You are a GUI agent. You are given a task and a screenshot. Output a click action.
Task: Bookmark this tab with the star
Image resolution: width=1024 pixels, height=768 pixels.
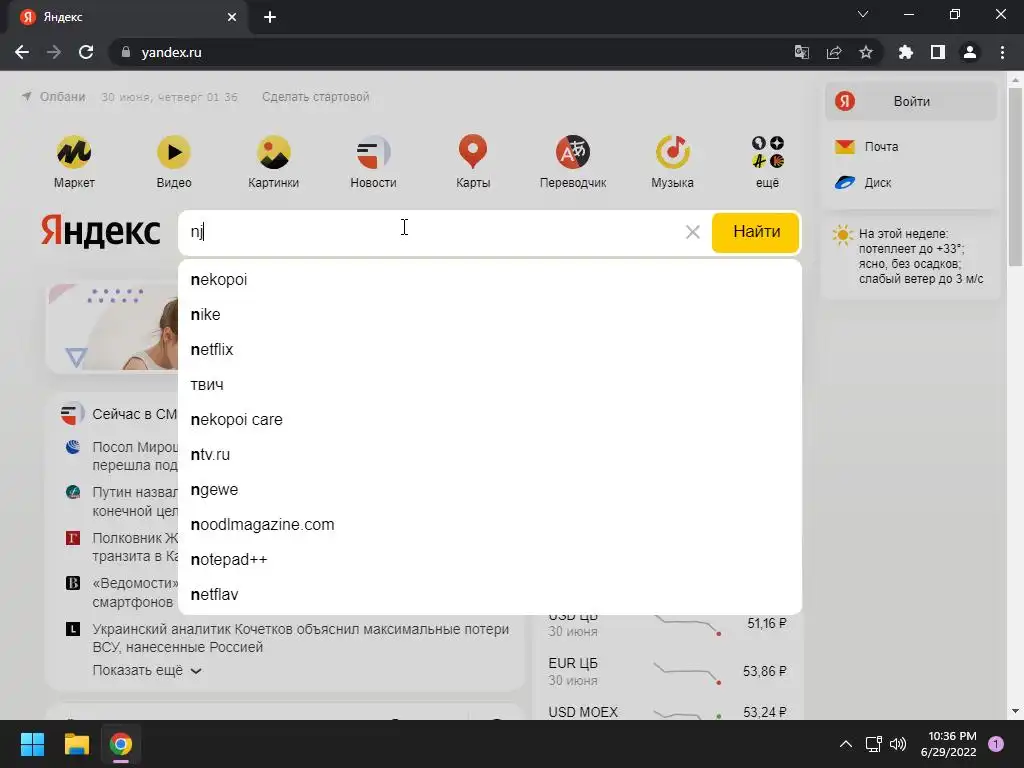866,52
